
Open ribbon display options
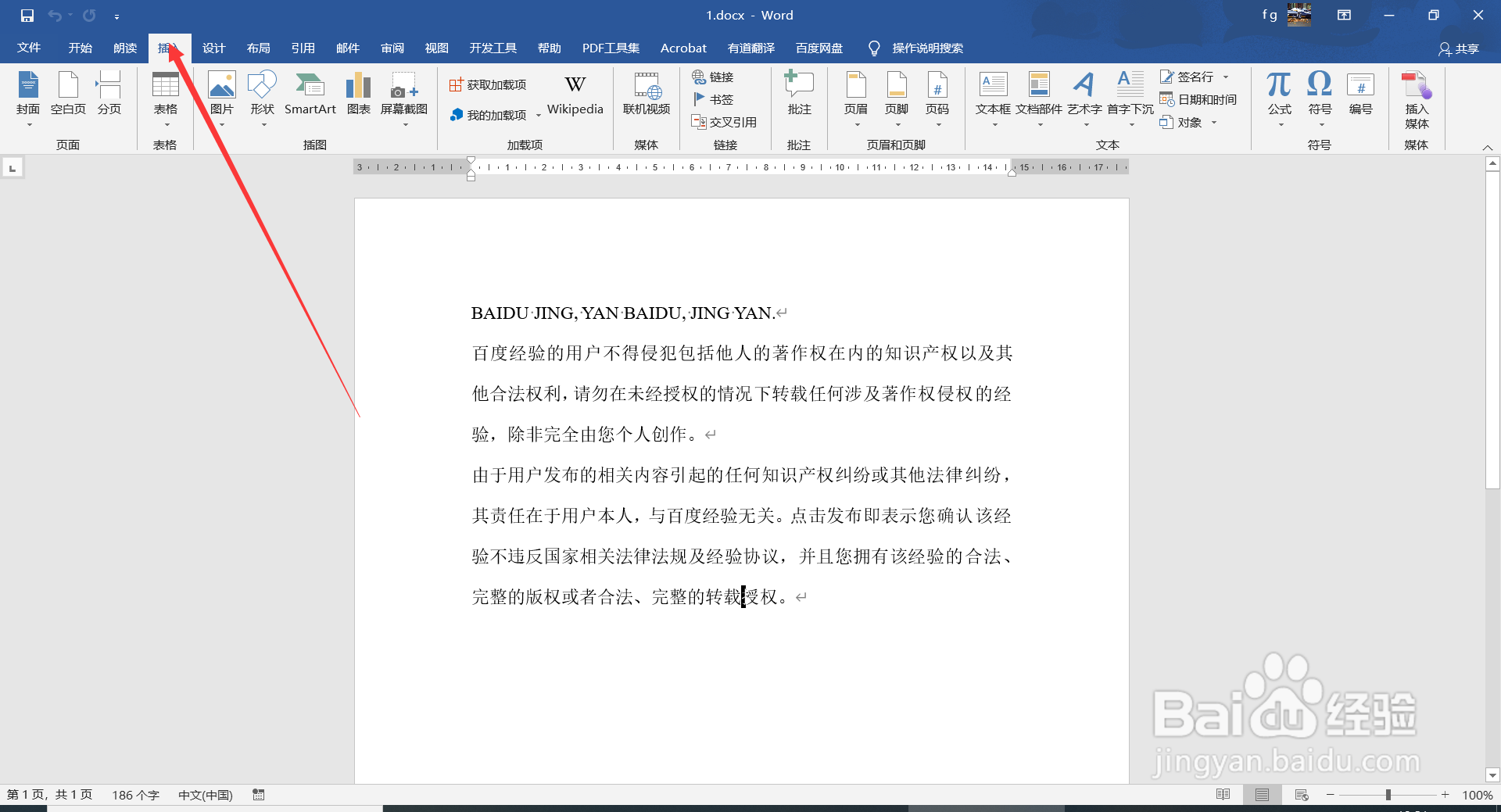pos(1344,15)
